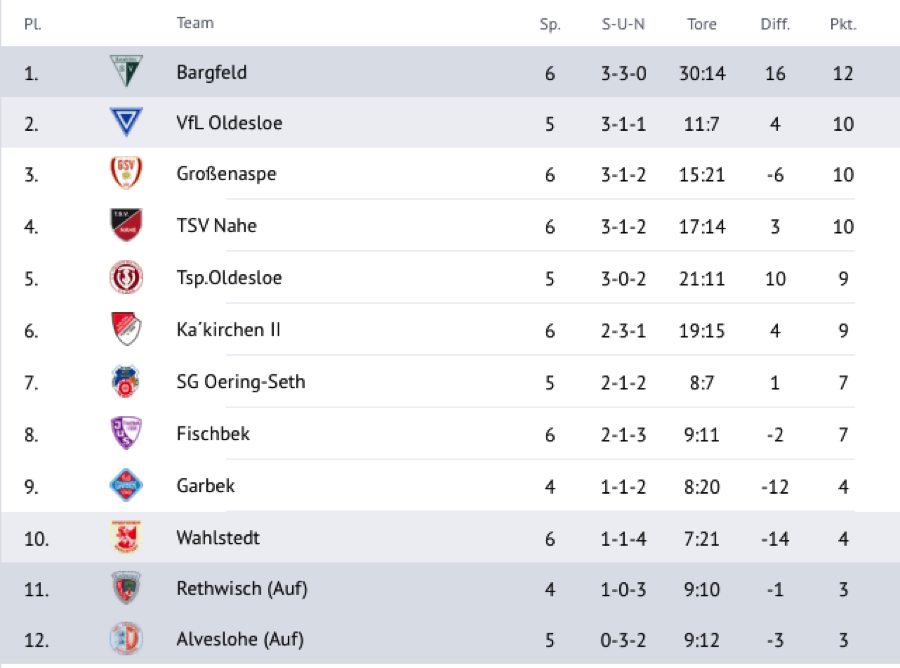Screen dimensions: 900x668
Task: Open the Bargfeld team link
Action: click(x=211, y=72)
